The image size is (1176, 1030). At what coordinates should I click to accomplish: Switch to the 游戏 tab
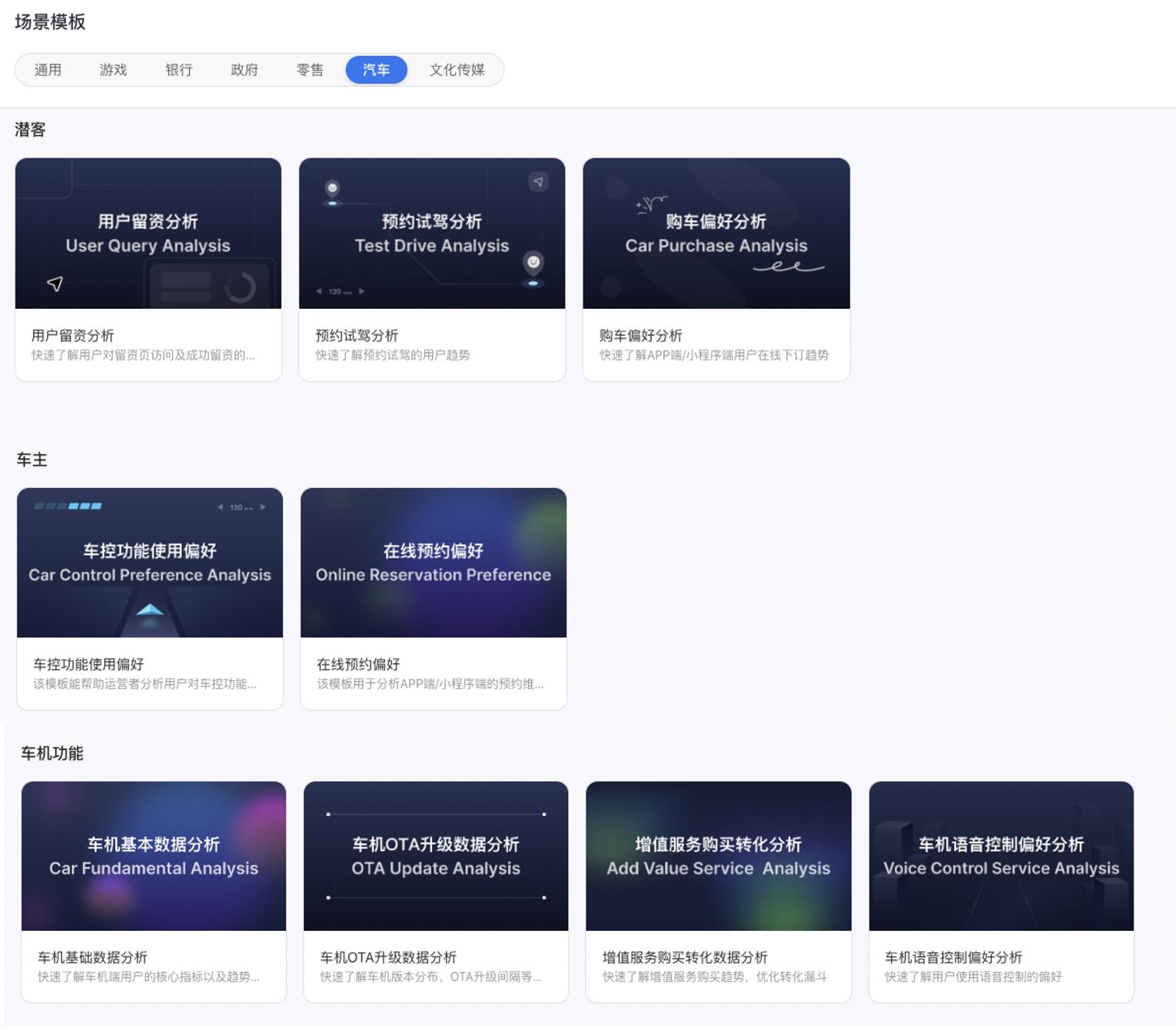113,70
